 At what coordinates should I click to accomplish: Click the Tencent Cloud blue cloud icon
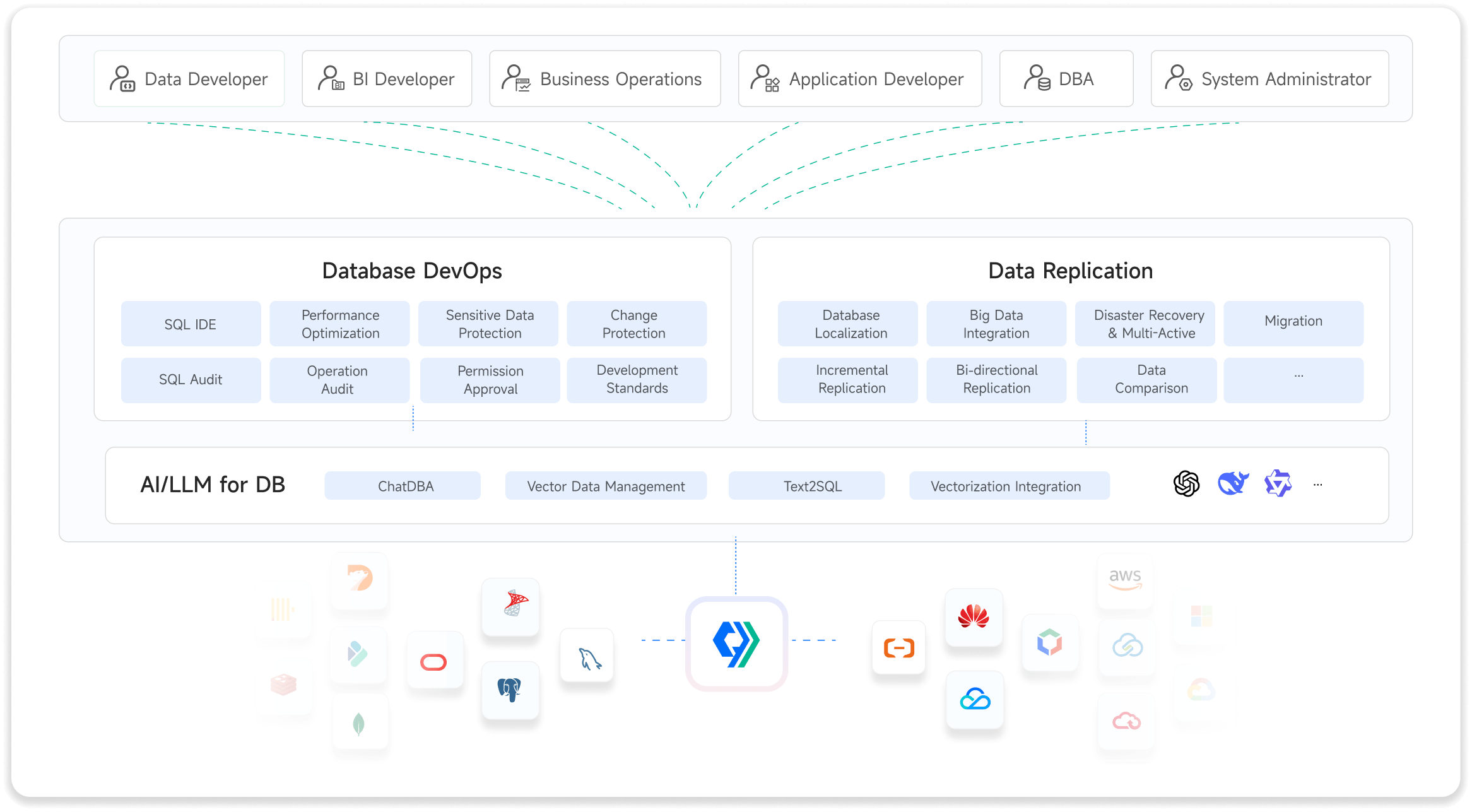pyautogui.click(x=975, y=699)
